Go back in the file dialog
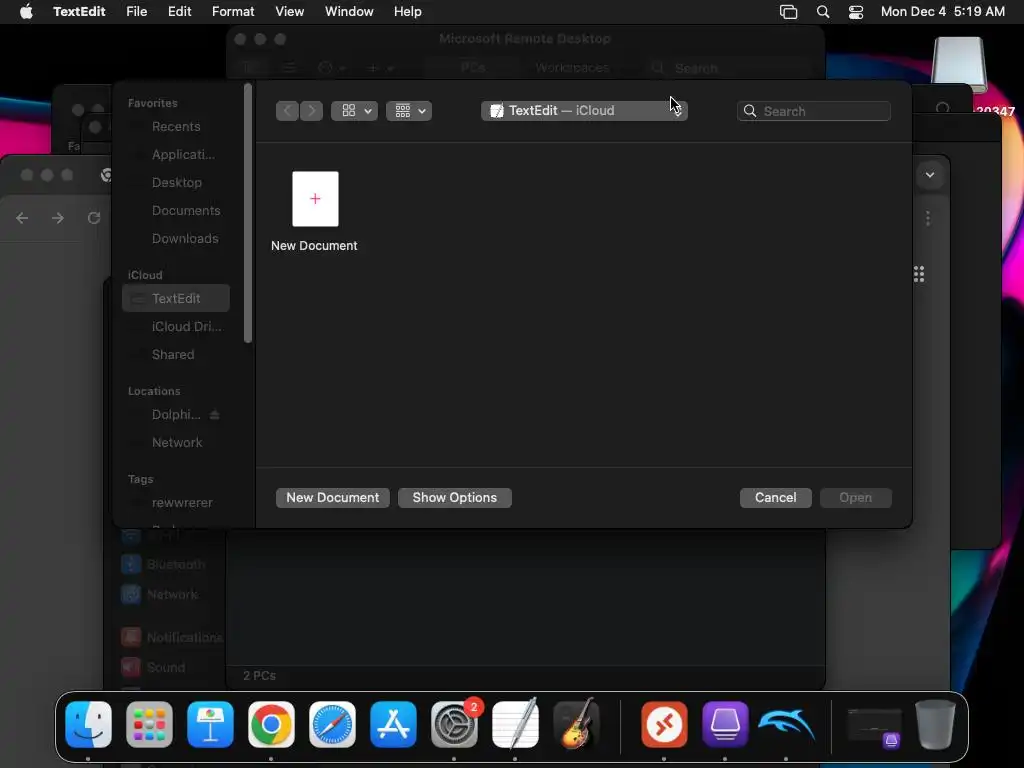This screenshot has height=768, width=1024. pyautogui.click(x=287, y=111)
